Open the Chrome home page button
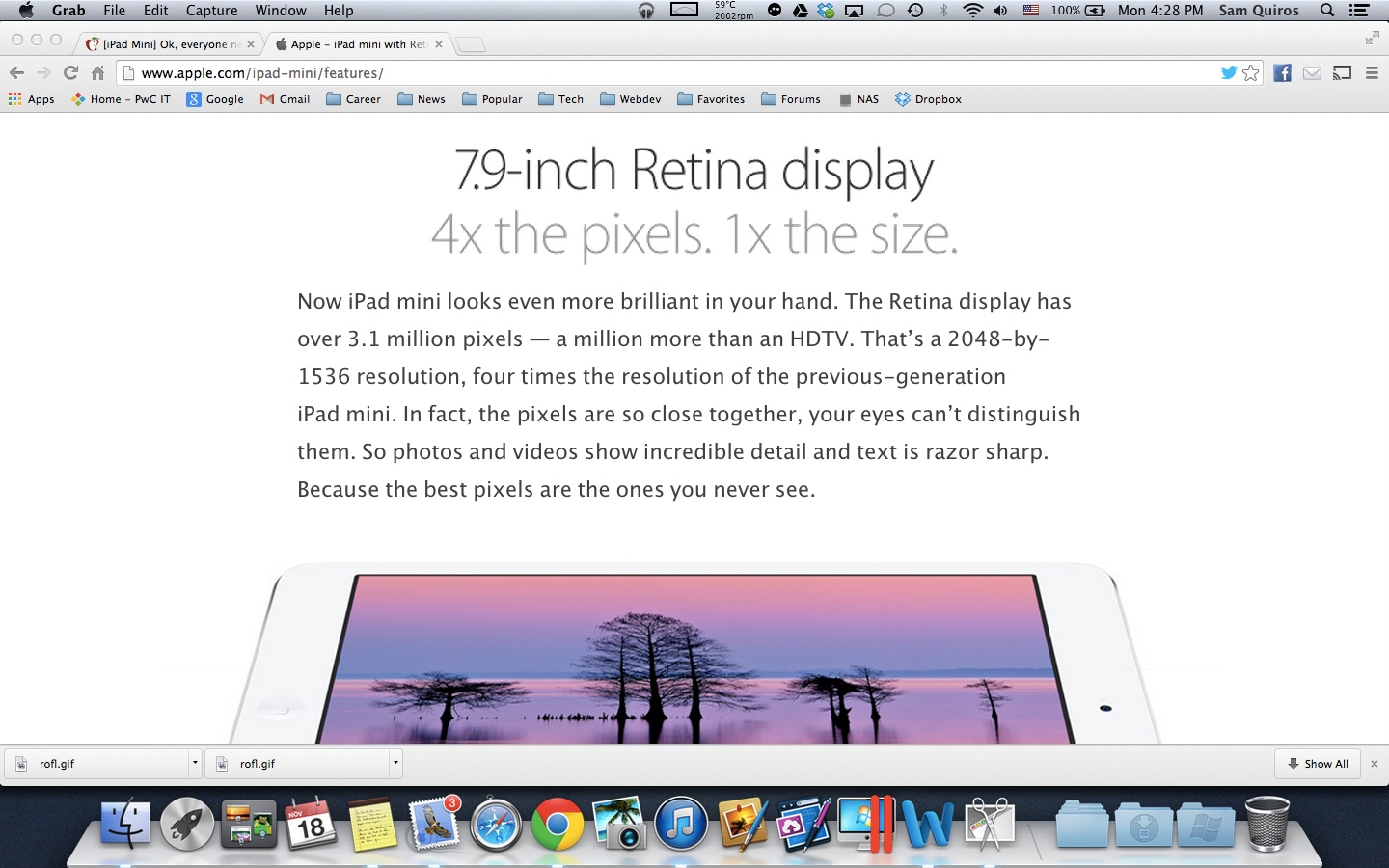Viewport: 1389px width, 868px height. [x=97, y=72]
